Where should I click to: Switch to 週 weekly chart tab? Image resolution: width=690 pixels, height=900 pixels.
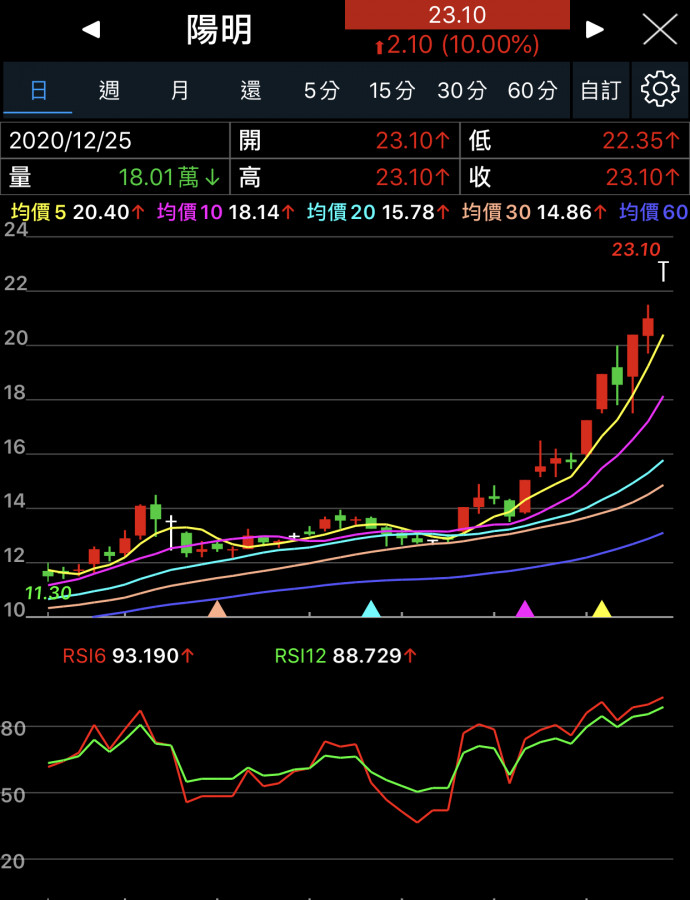point(109,91)
